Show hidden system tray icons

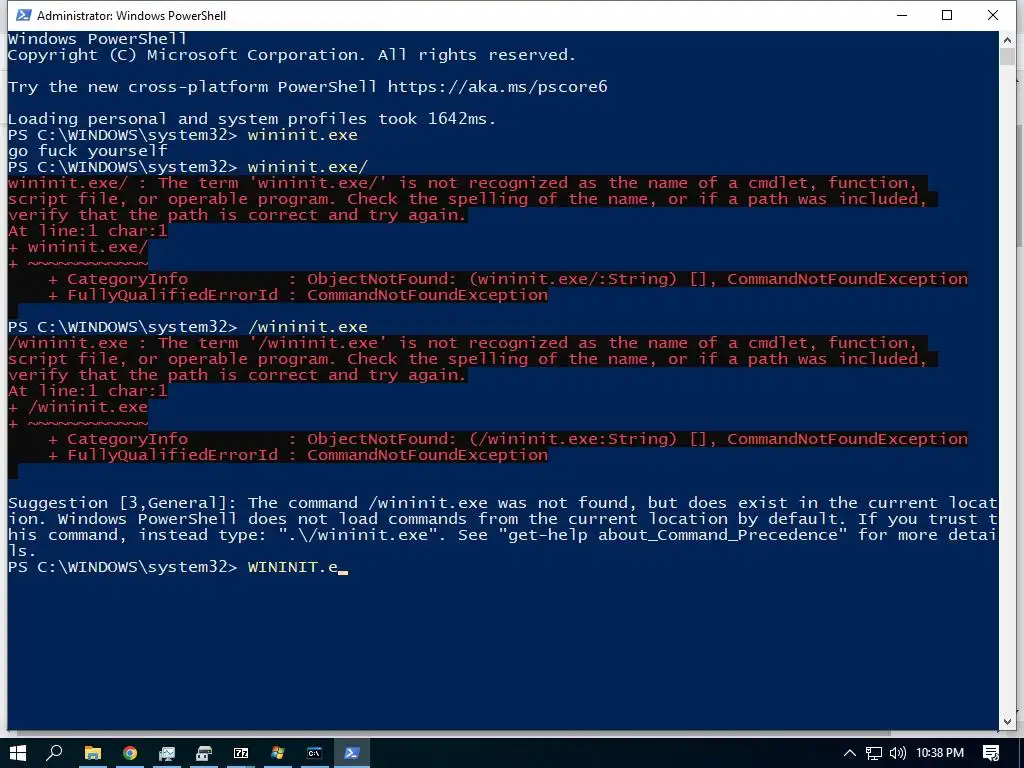(849, 753)
